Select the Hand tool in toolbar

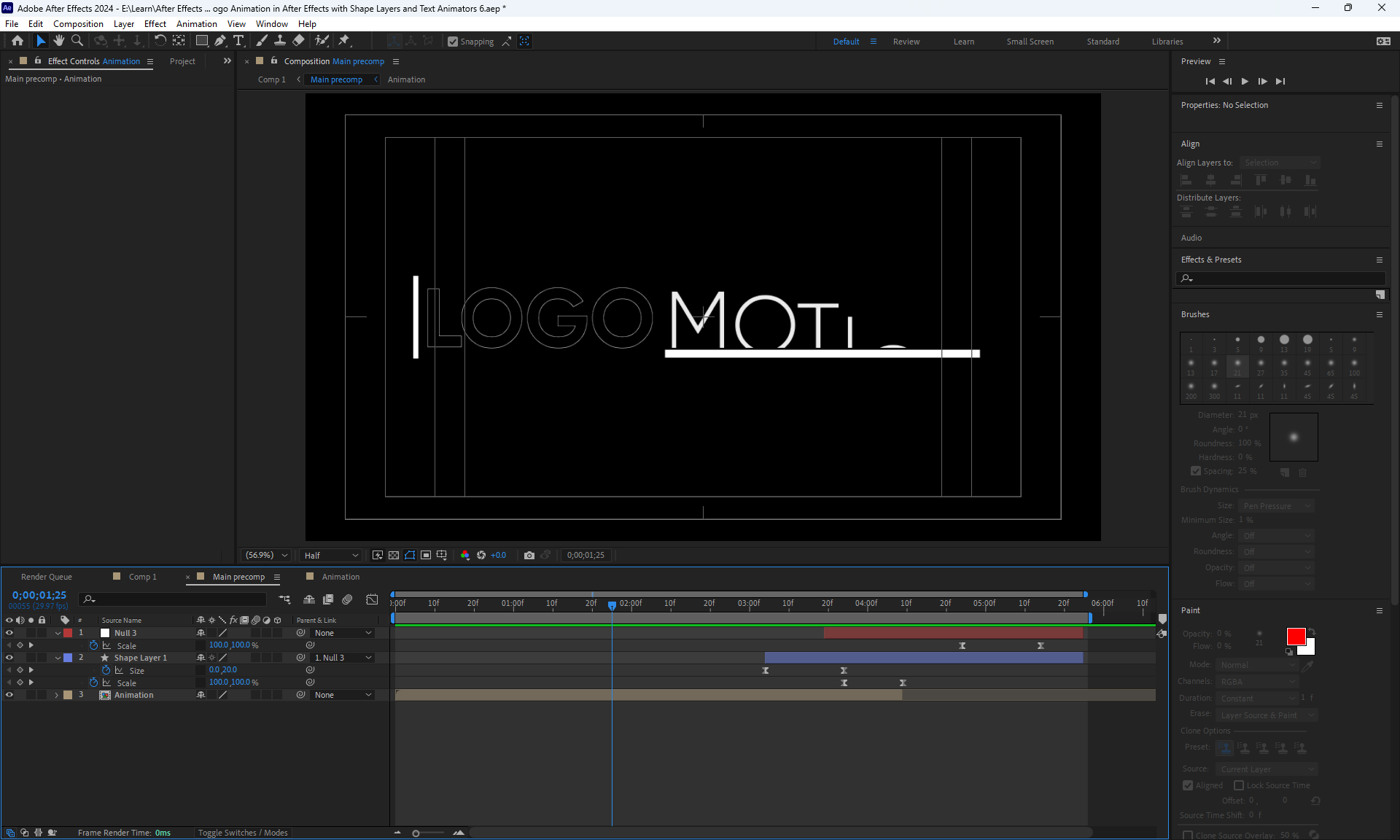tap(59, 41)
